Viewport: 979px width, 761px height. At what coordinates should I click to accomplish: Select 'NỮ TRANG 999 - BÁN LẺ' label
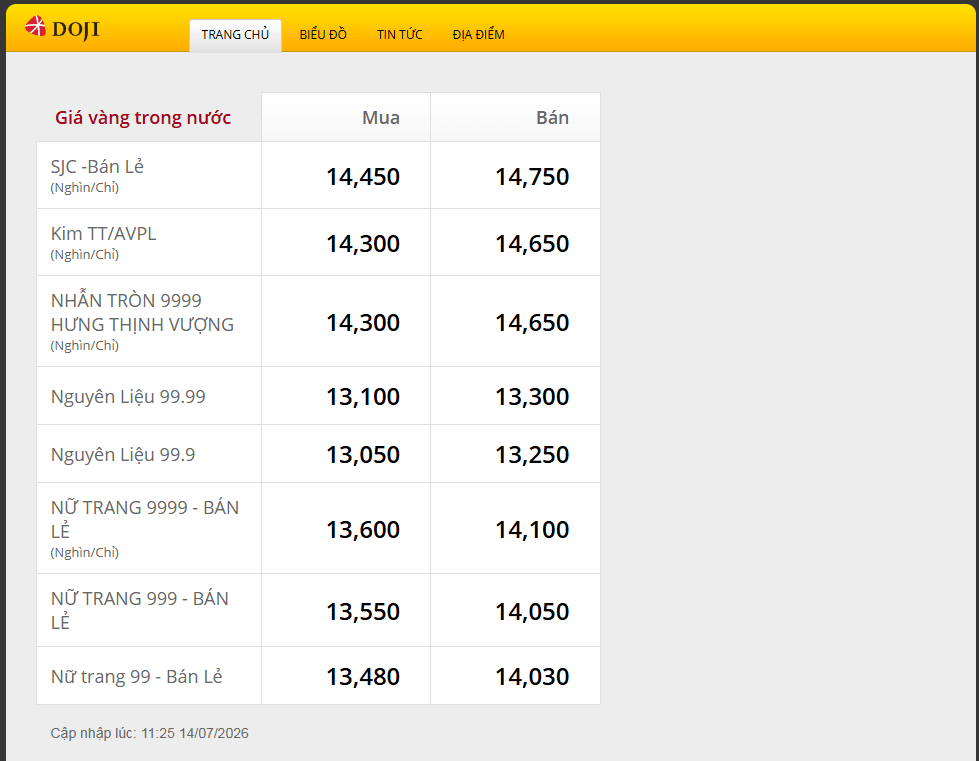coord(140,610)
